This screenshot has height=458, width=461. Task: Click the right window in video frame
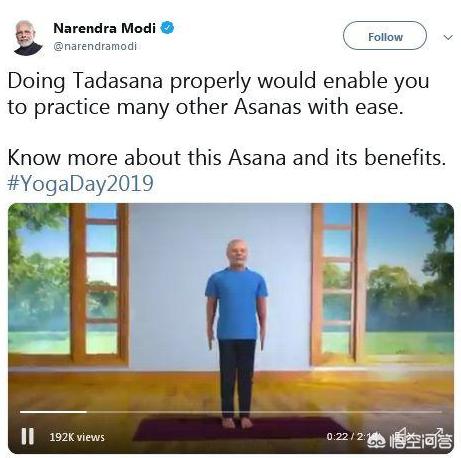pos(338,282)
